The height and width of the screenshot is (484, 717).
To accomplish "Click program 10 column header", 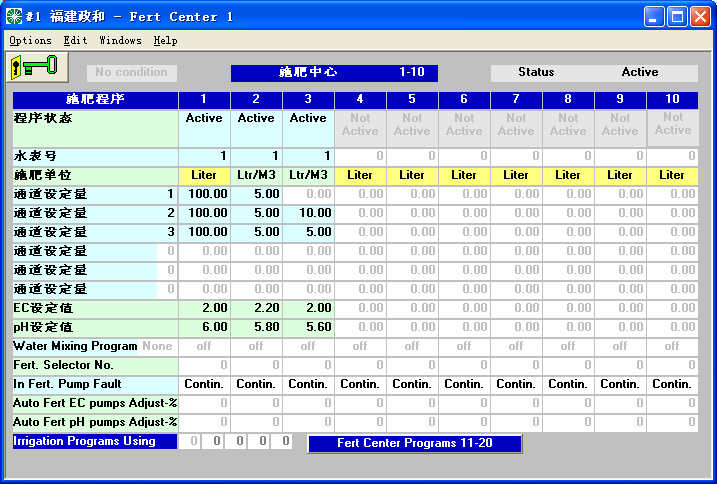I will point(672,99).
